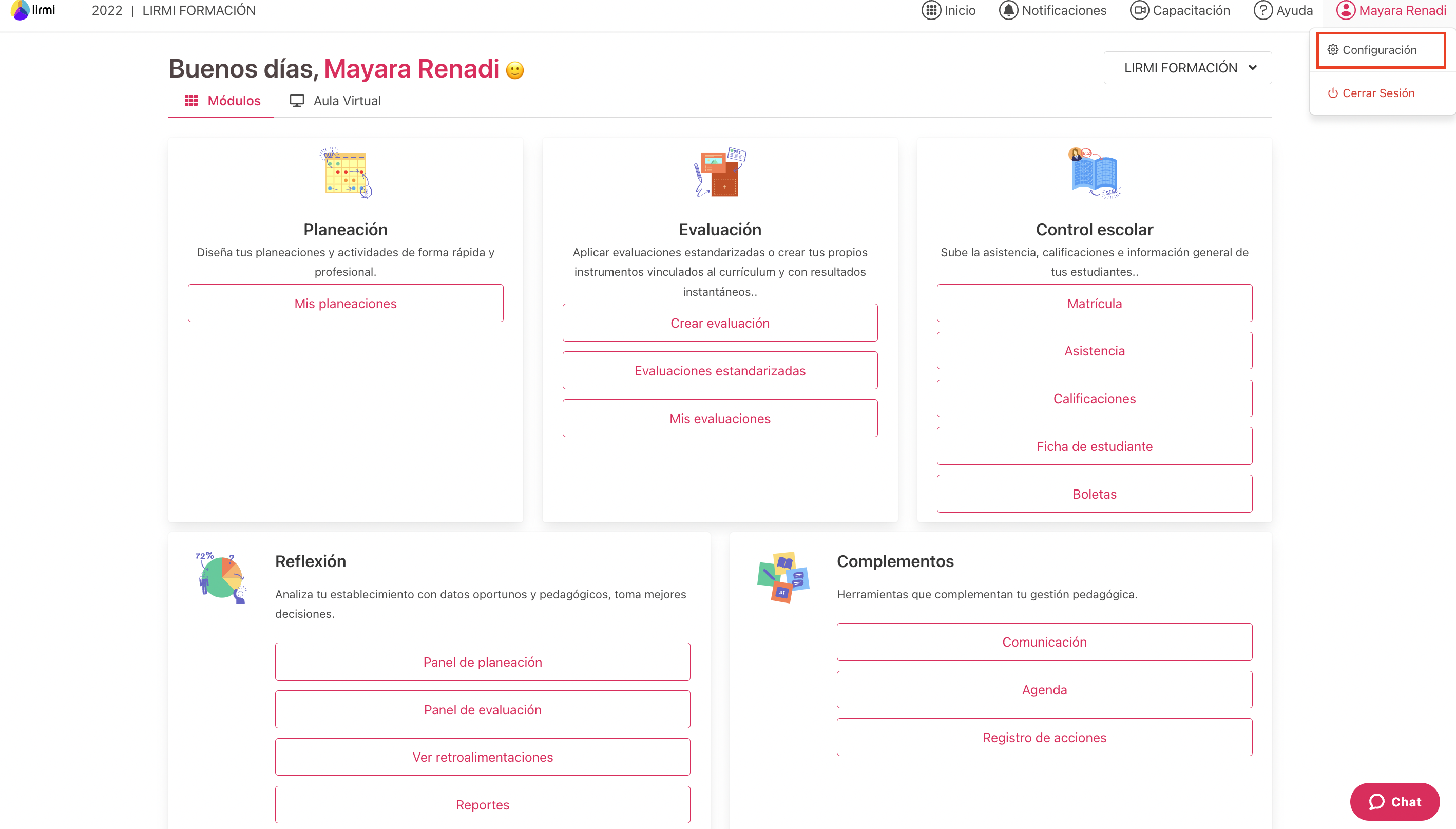Click the 'Buenos días, Mayara Renadi' greeting
Viewport: 1456px width, 829px height.
coord(333,68)
